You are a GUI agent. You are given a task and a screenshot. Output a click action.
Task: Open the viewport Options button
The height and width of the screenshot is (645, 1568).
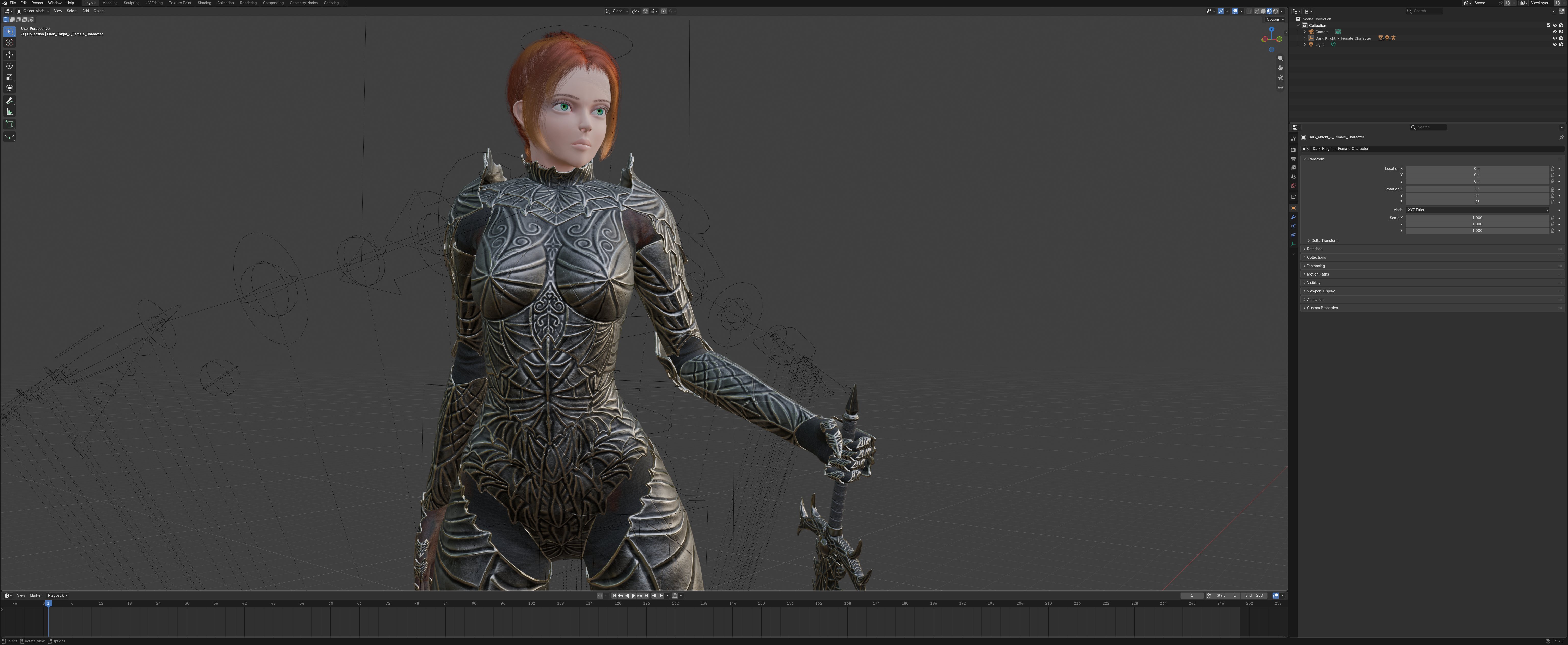[1275, 19]
